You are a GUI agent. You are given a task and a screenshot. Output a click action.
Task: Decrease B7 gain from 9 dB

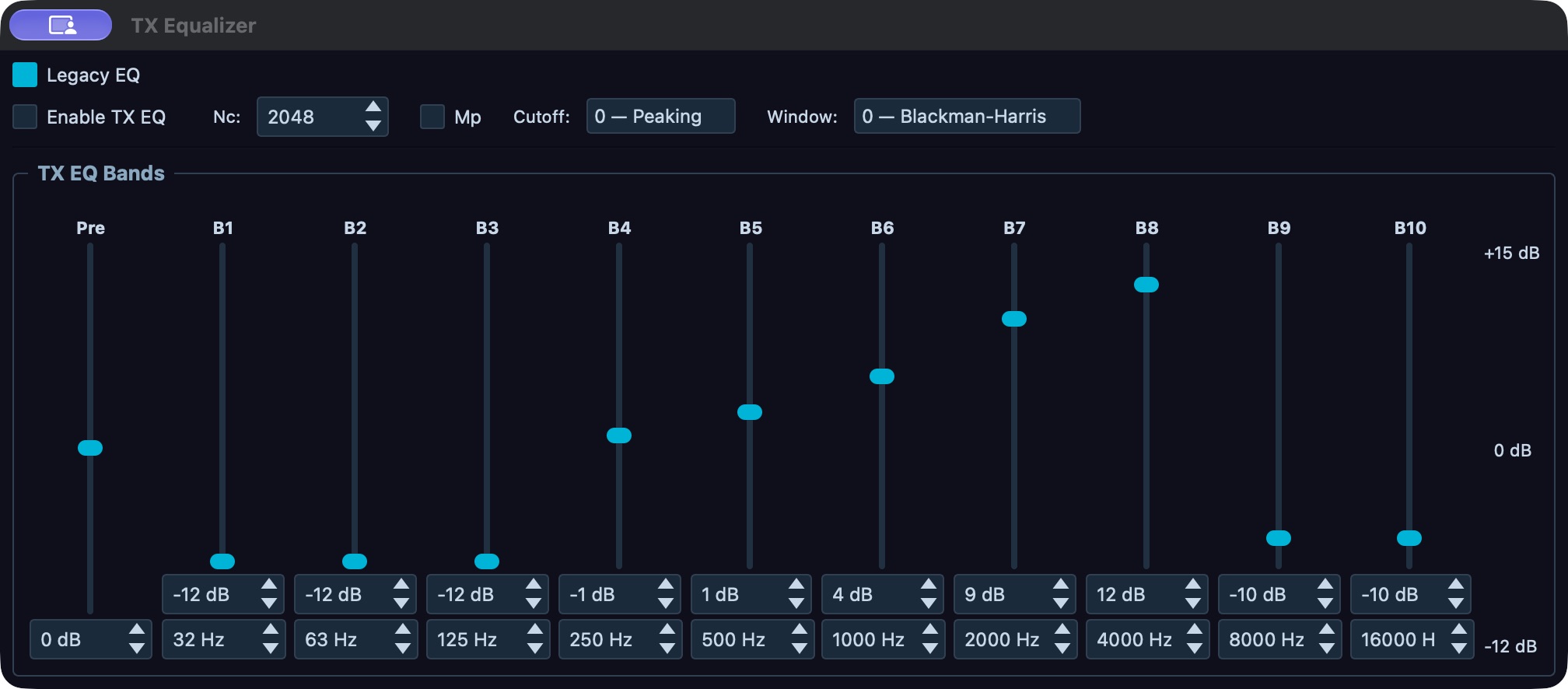pos(1061,603)
